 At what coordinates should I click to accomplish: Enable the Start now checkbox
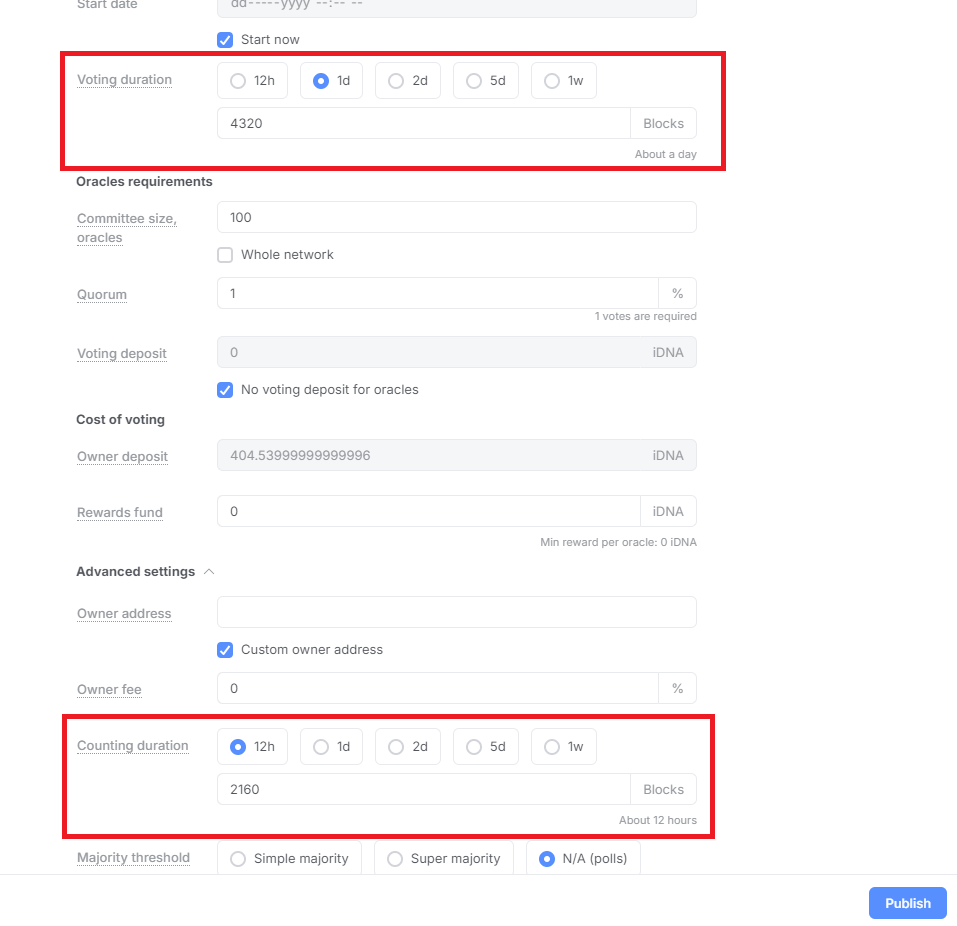click(x=225, y=39)
